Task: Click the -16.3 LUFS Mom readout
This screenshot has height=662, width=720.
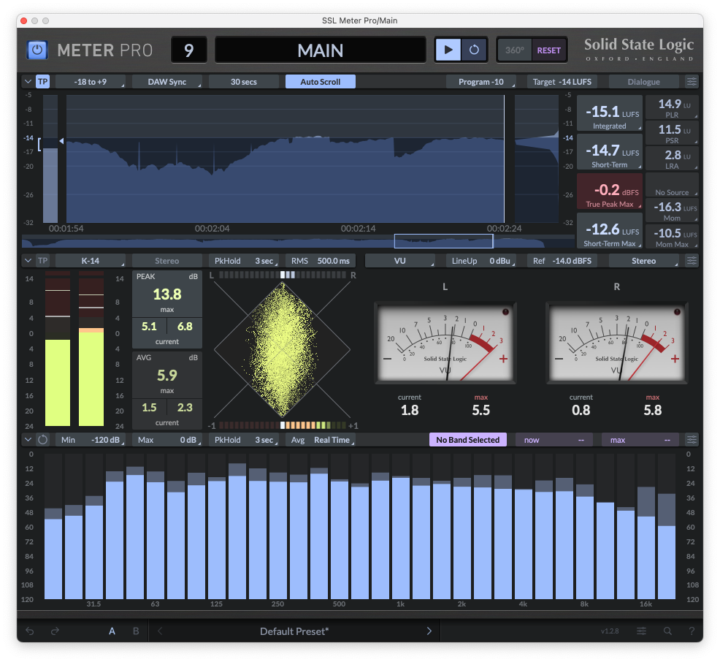Action: (672, 211)
